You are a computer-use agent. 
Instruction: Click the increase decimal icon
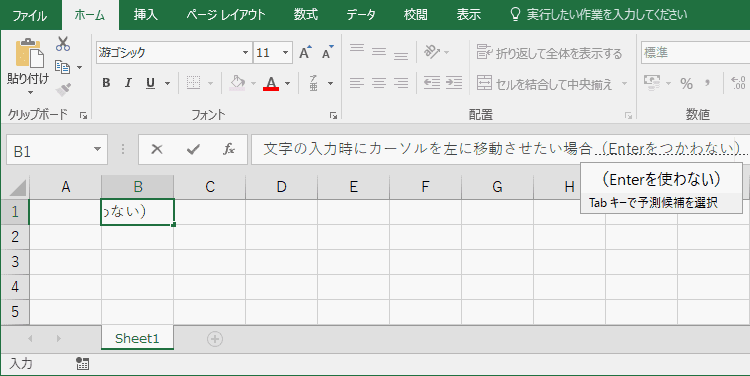(739, 83)
